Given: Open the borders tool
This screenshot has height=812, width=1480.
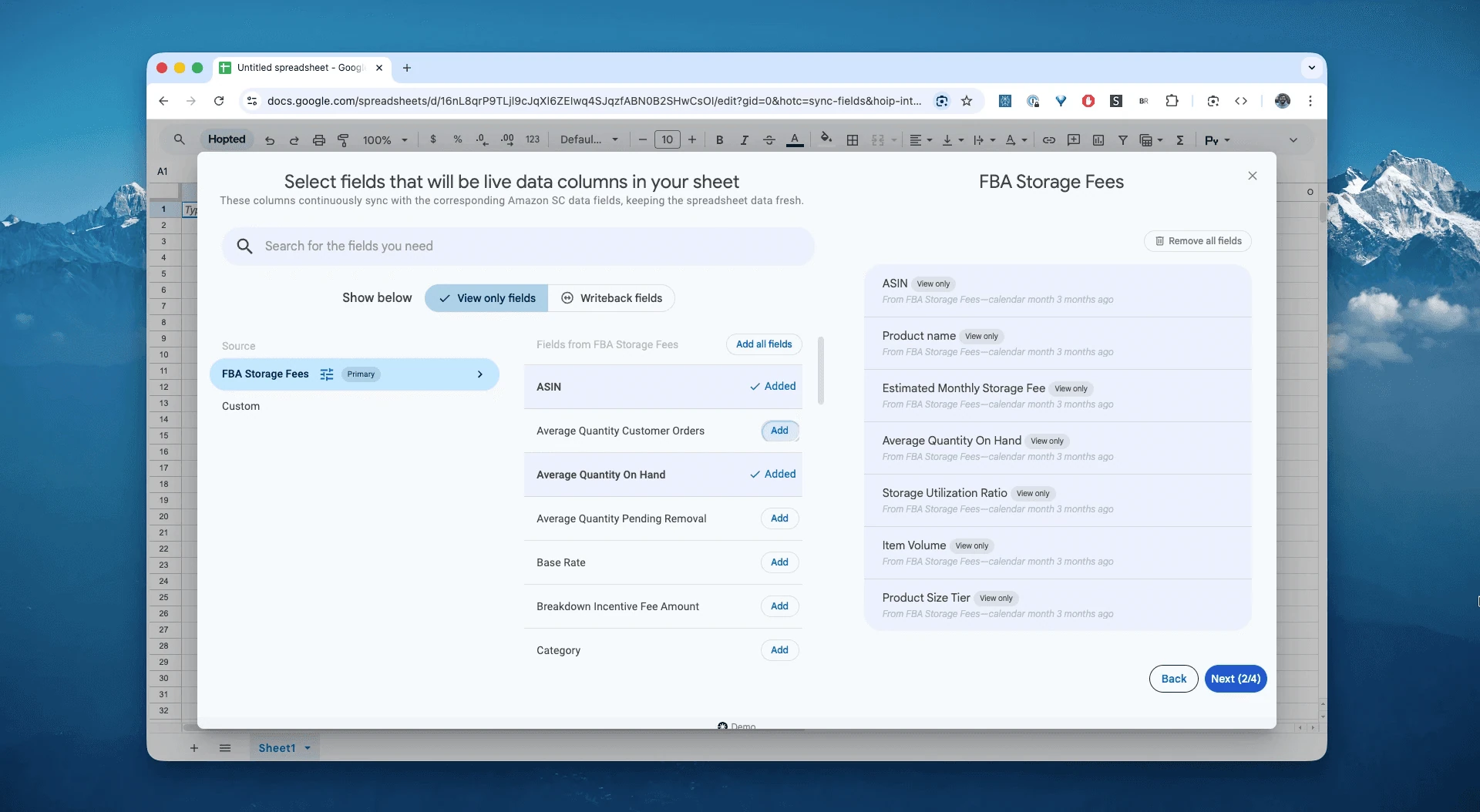Looking at the screenshot, I should point(852,139).
